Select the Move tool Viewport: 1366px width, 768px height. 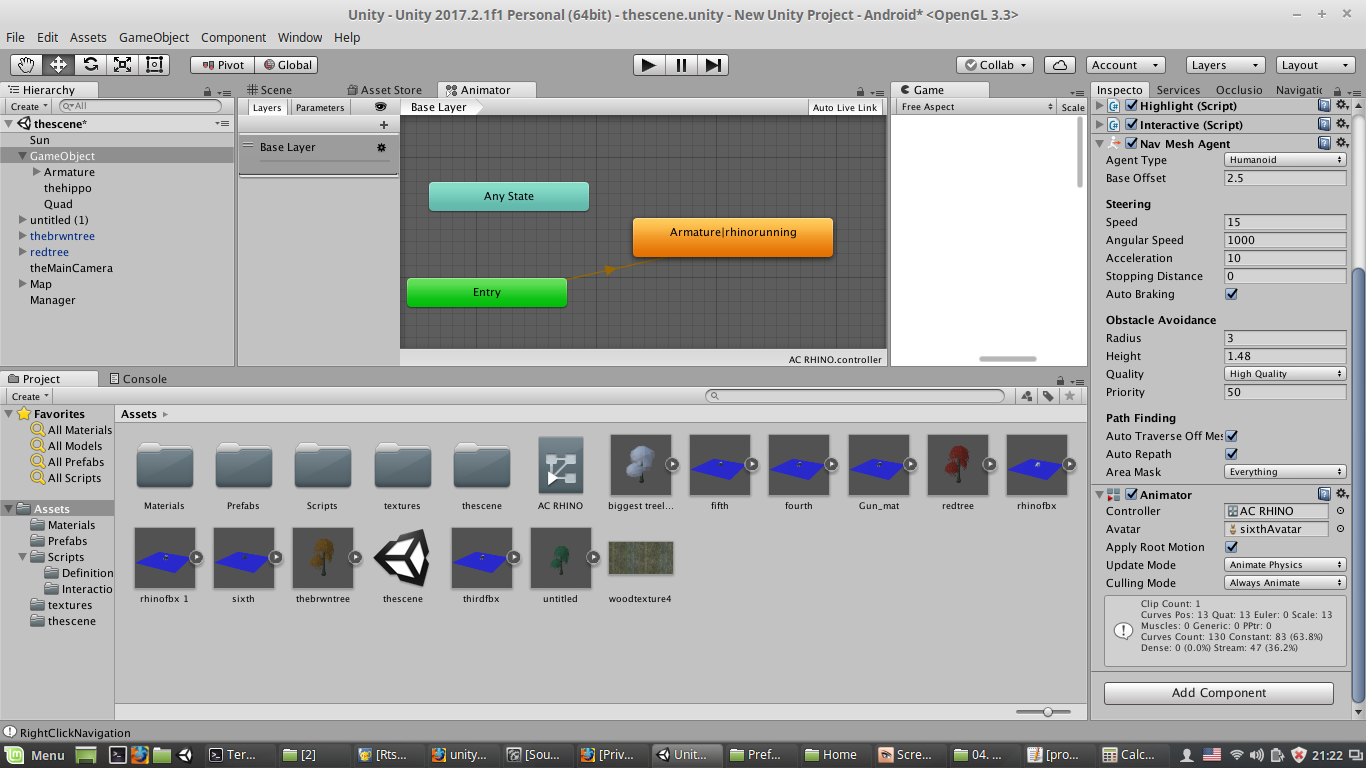coord(59,65)
